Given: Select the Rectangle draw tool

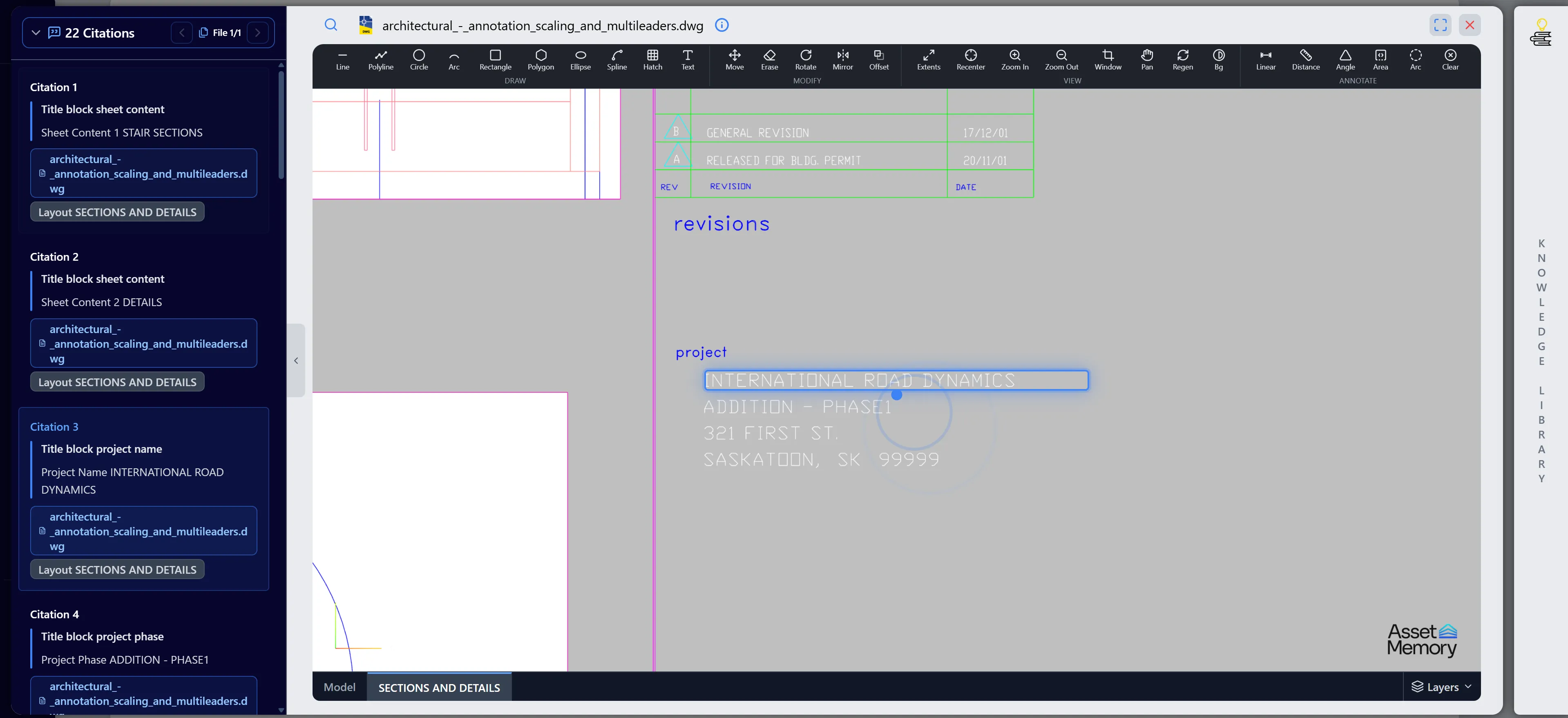Looking at the screenshot, I should (x=495, y=60).
